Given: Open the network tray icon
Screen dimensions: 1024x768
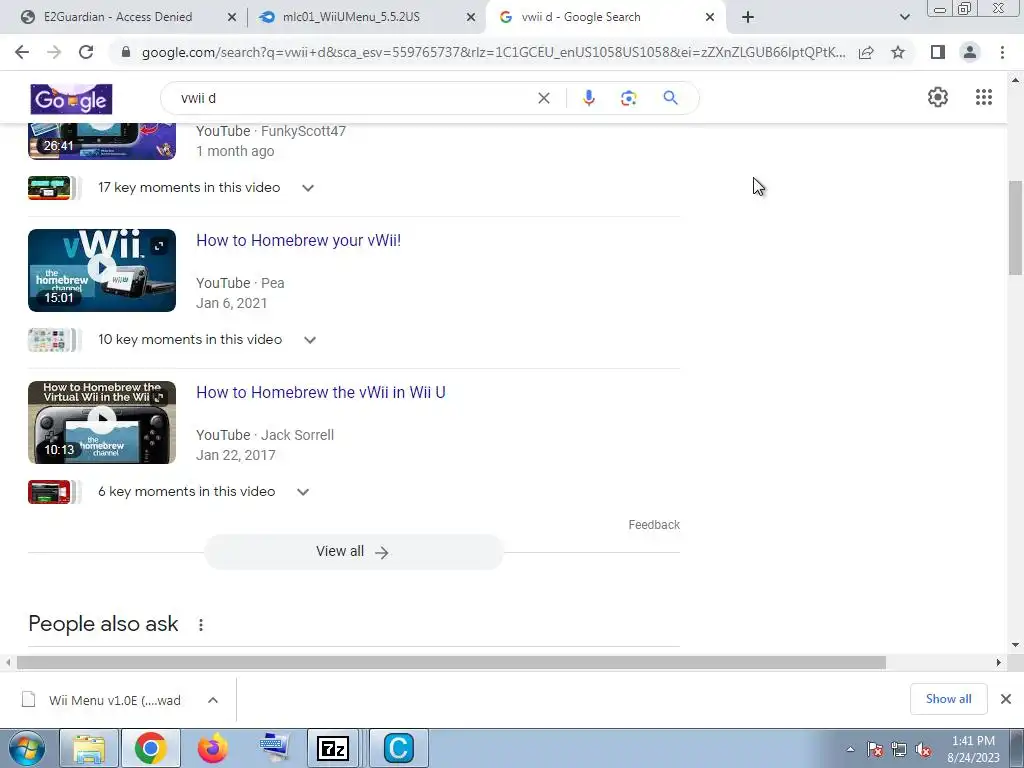Looking at the screenshot, I should 899,750.
